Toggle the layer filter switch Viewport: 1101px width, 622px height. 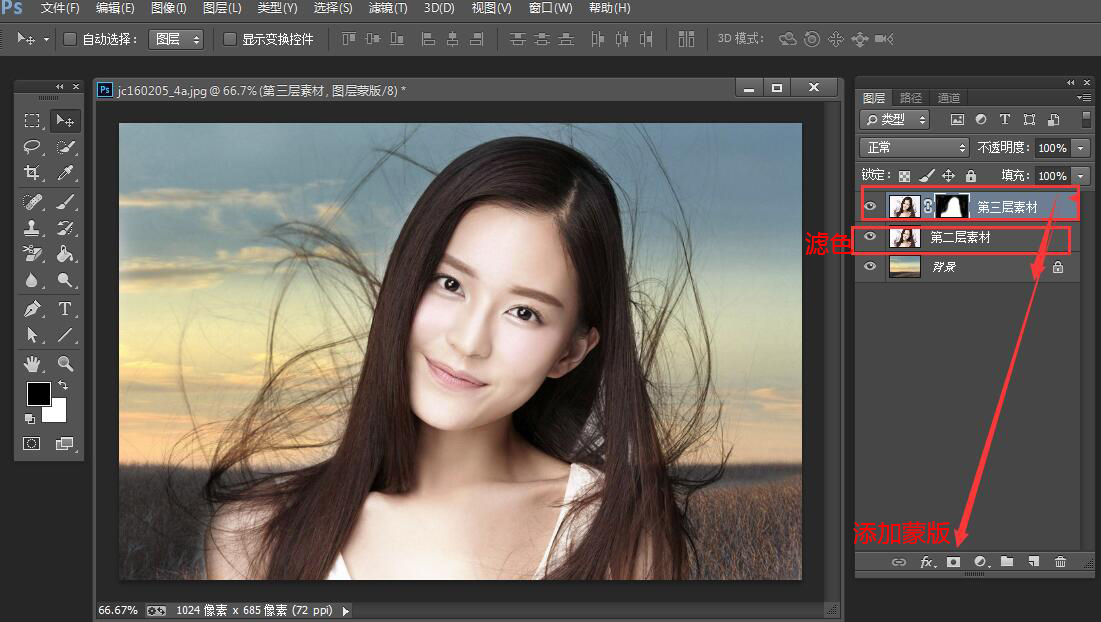point(1086,119)
